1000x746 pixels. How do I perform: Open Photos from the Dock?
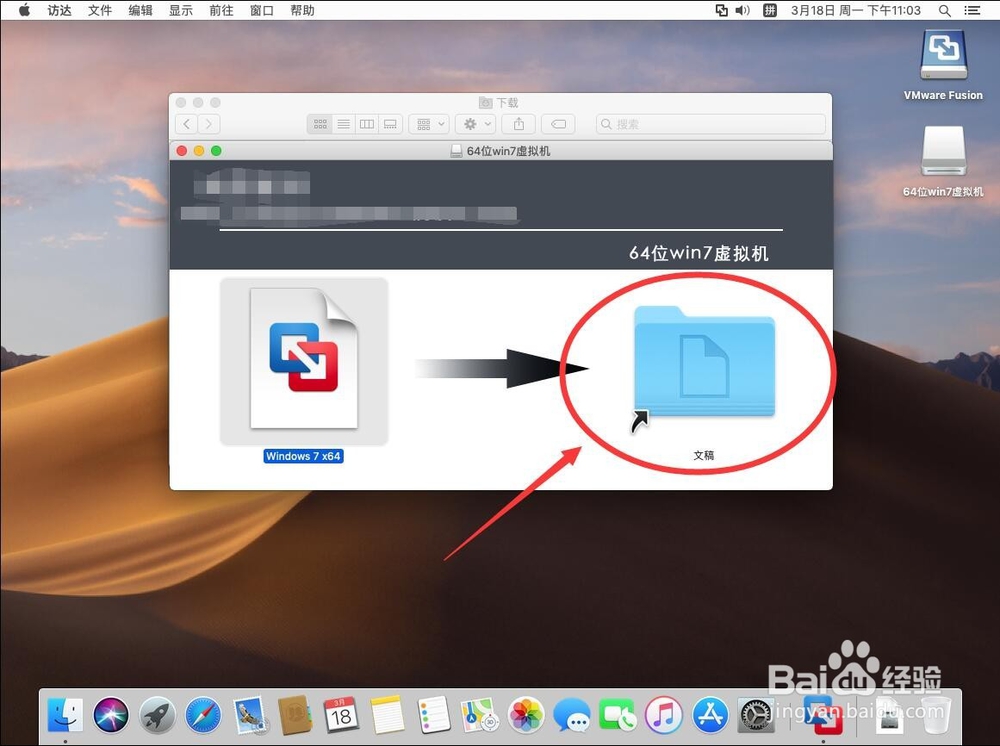[526, 714]
